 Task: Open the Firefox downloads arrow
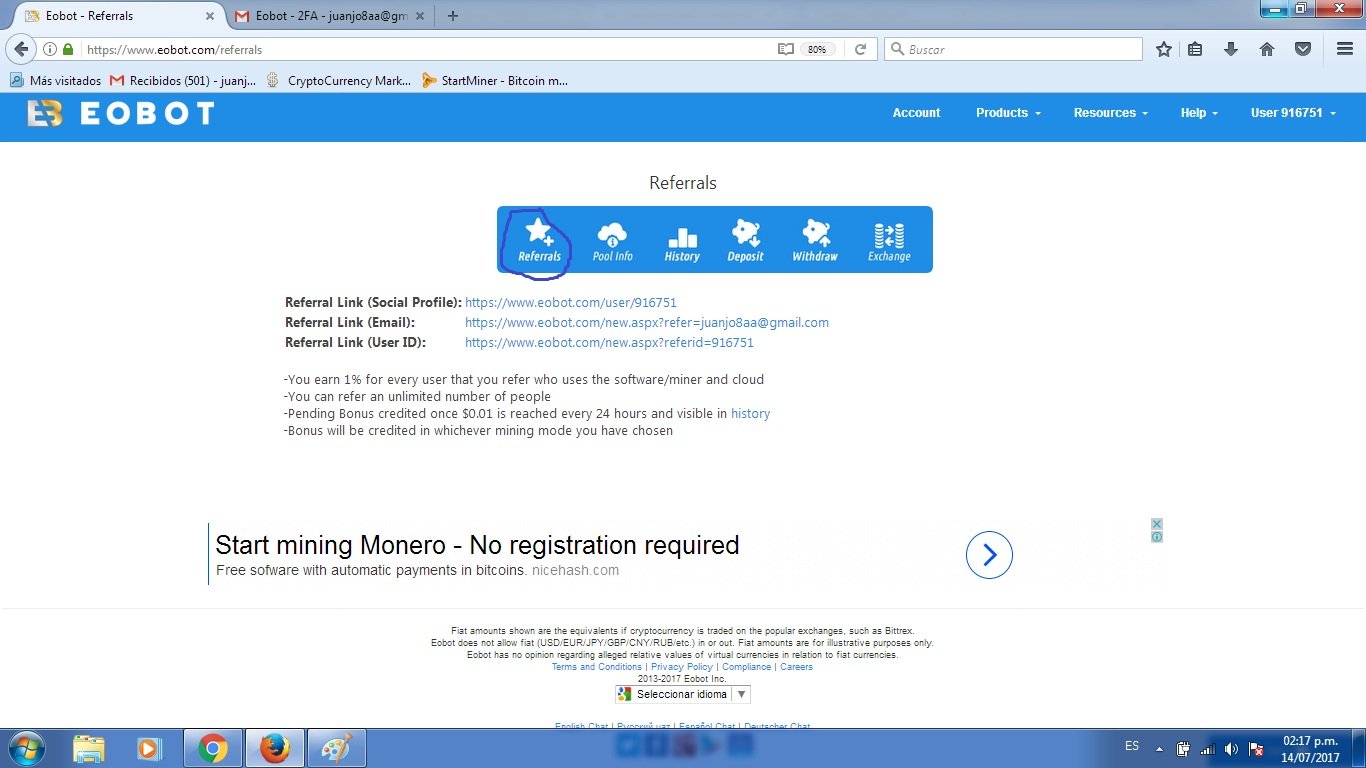tap(1231, 49)
